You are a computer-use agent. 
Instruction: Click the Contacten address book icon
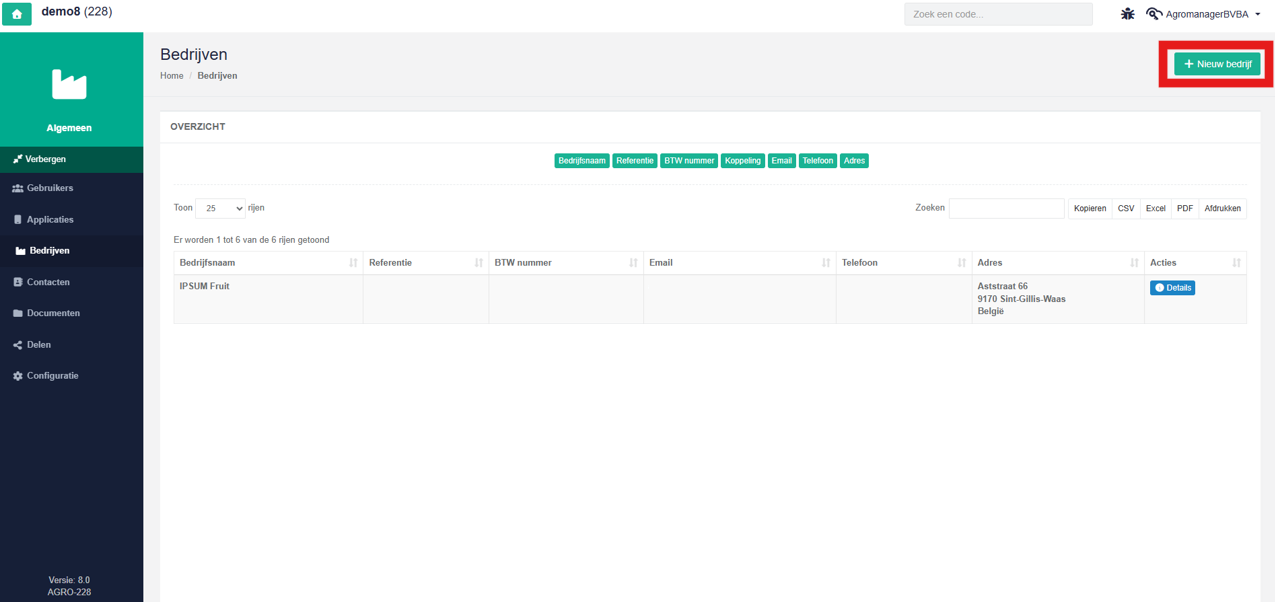click(x=18, y=282)
